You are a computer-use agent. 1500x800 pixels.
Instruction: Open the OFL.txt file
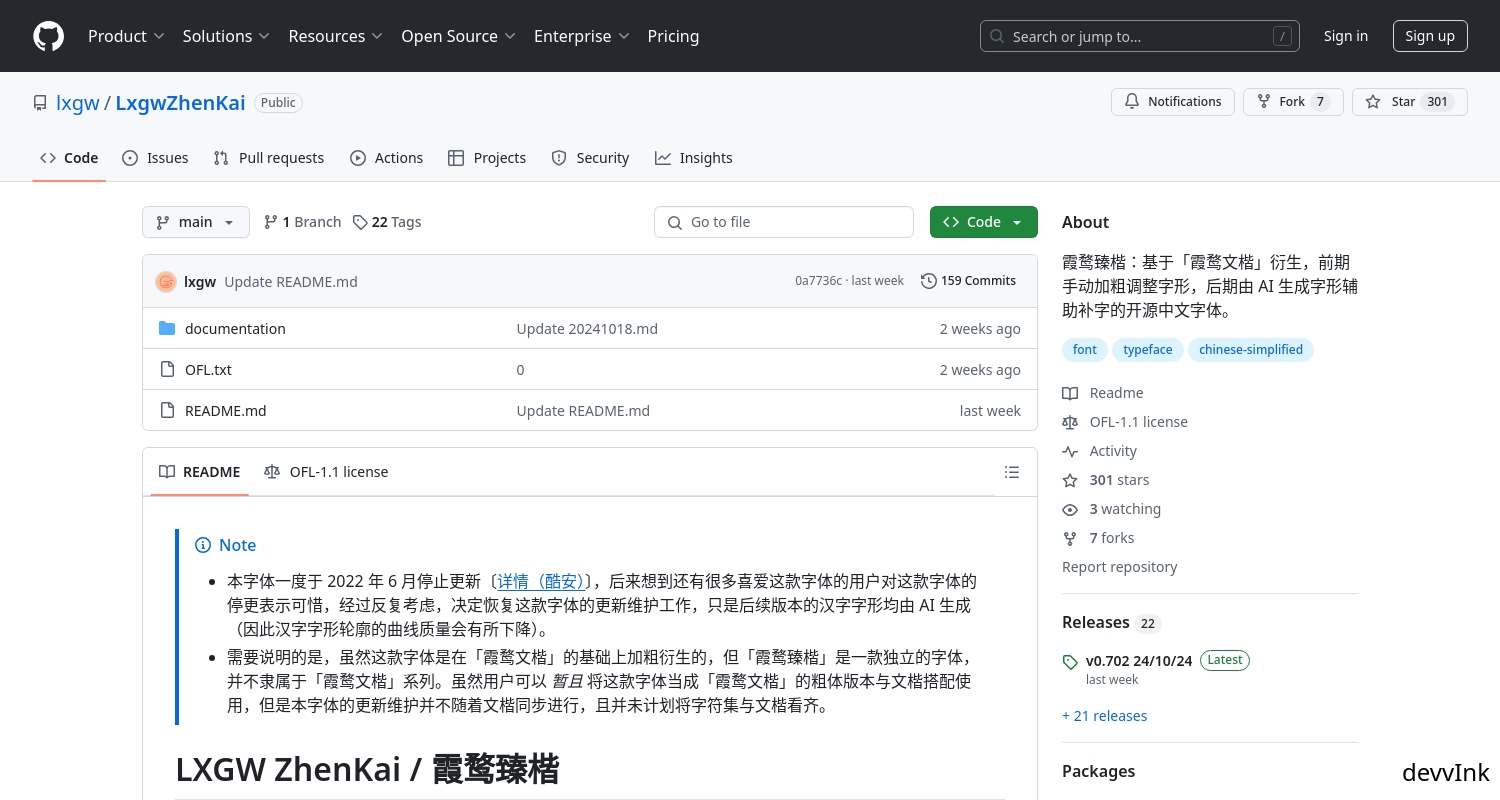(x=208, y=370)
